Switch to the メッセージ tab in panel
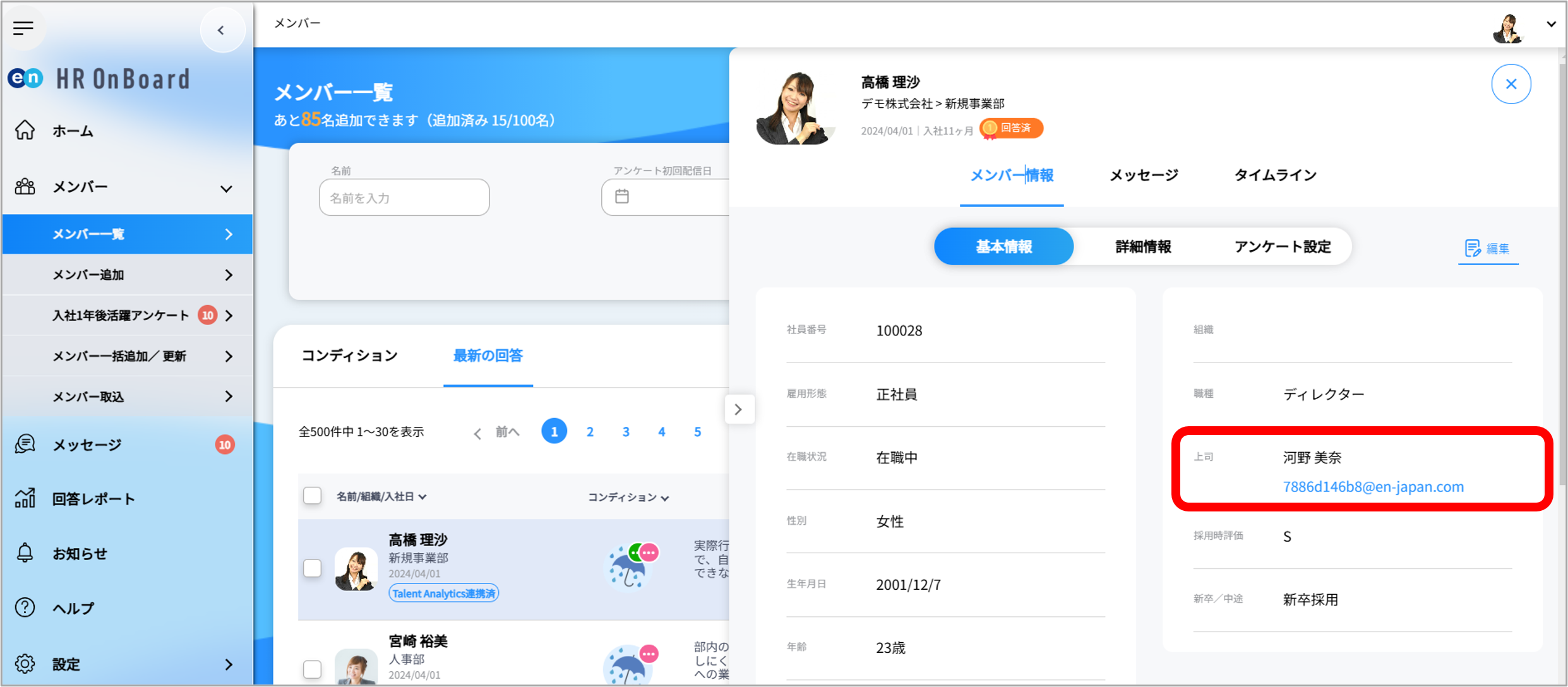The height and width of the screenshot is (687, 1568). click(x=1144, y=176)
